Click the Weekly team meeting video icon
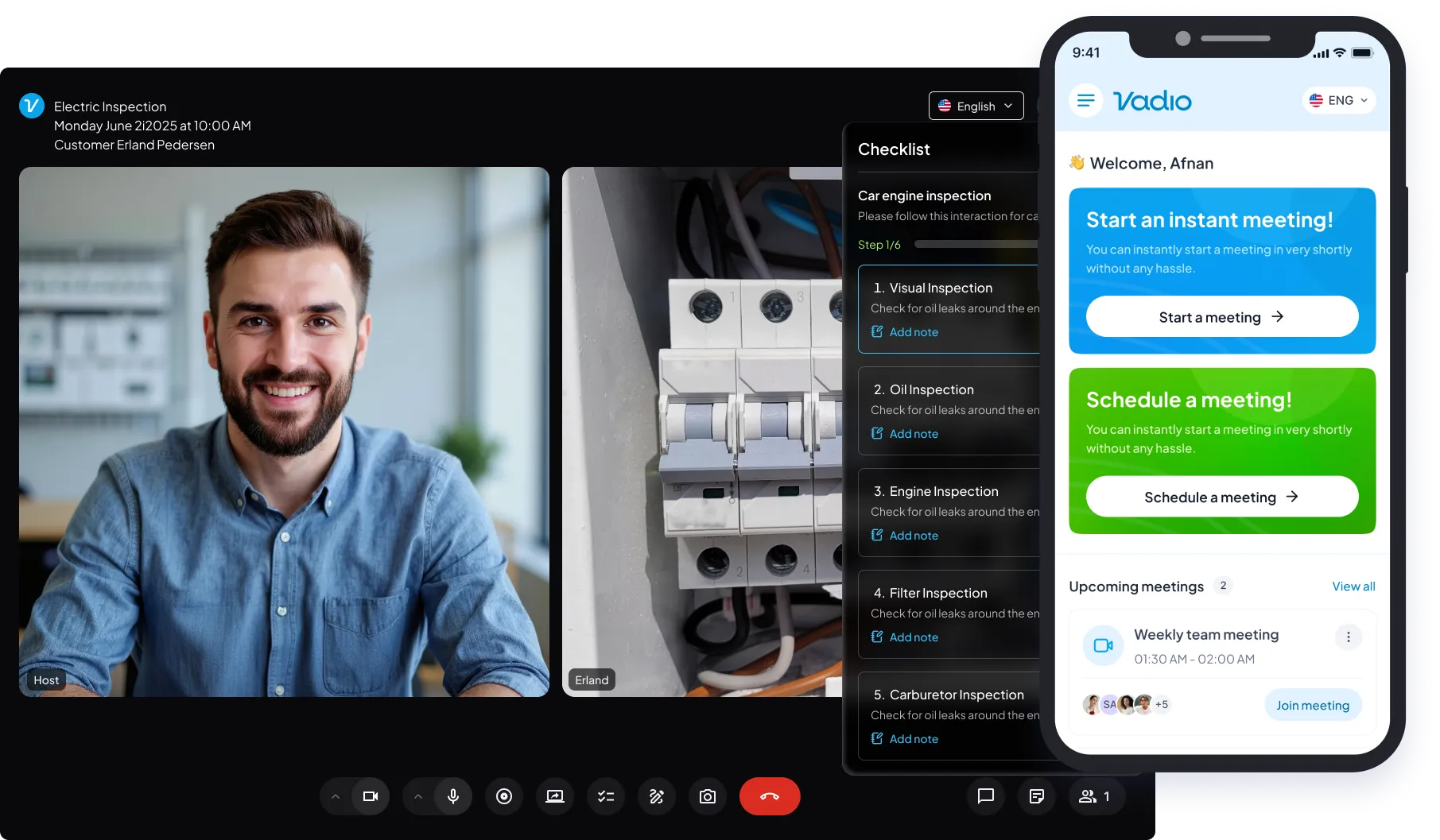The width and height of the screenshot is (1440, 840). [1104, 645]
